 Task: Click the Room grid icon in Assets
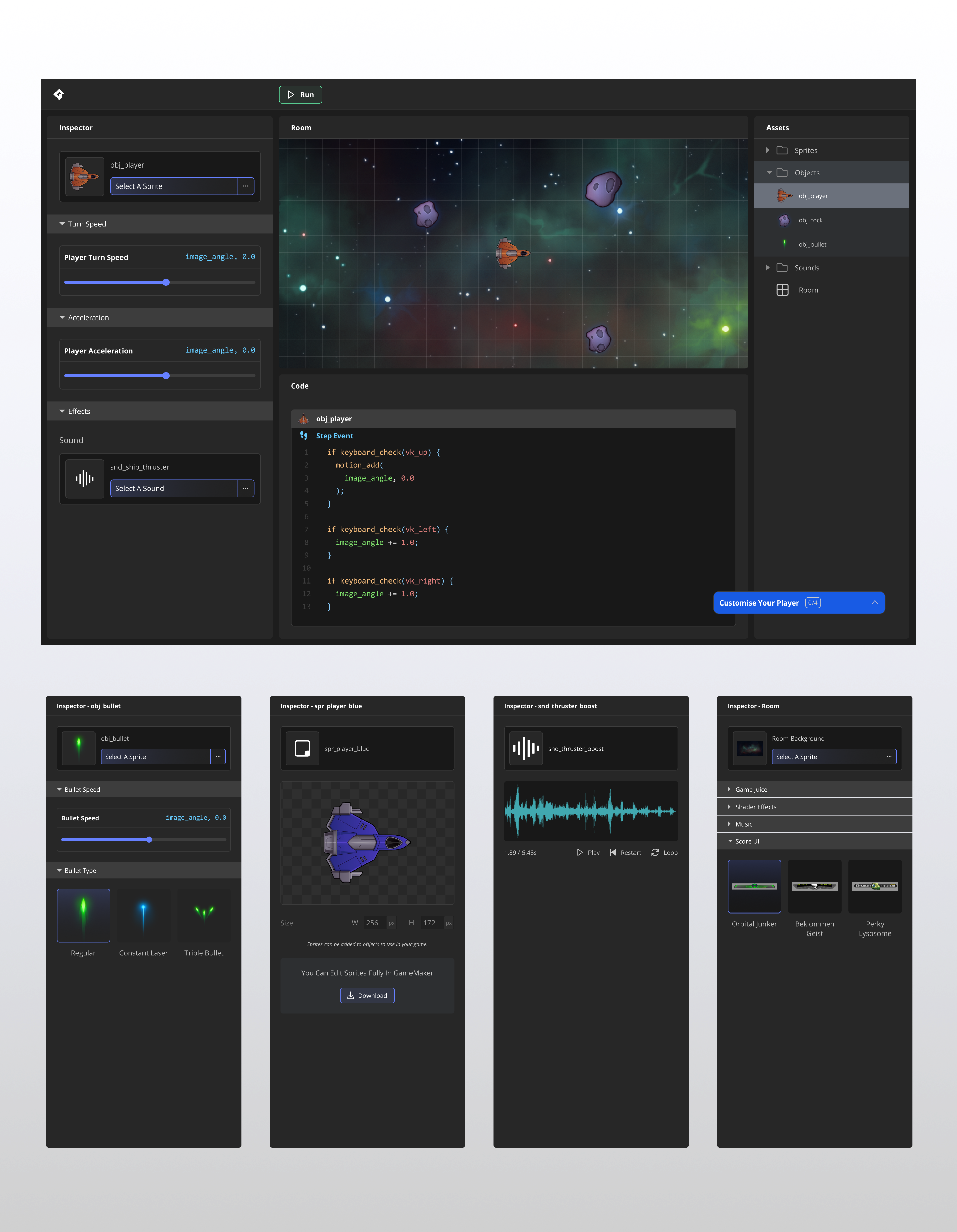click(782, 290)
